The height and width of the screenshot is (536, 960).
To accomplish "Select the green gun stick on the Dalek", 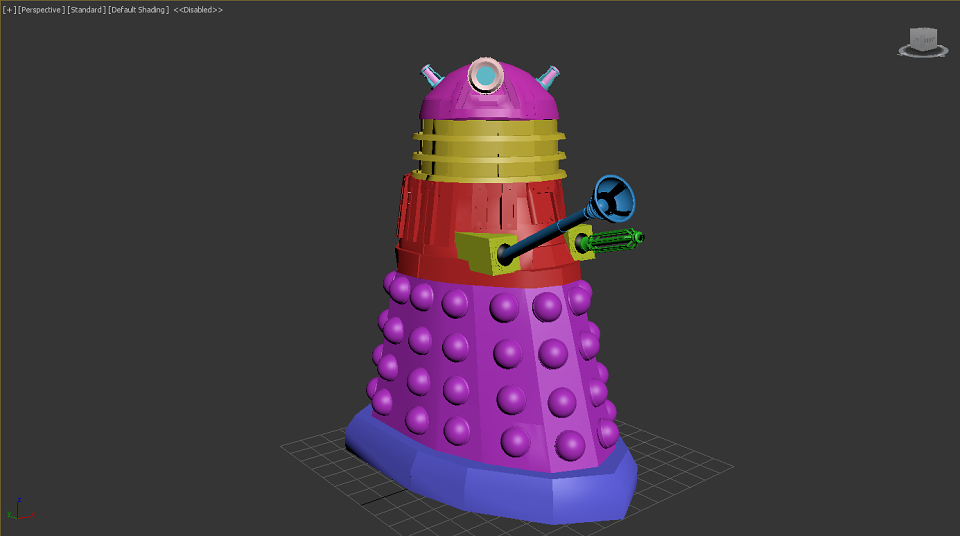I will click(x=612, y=240).
